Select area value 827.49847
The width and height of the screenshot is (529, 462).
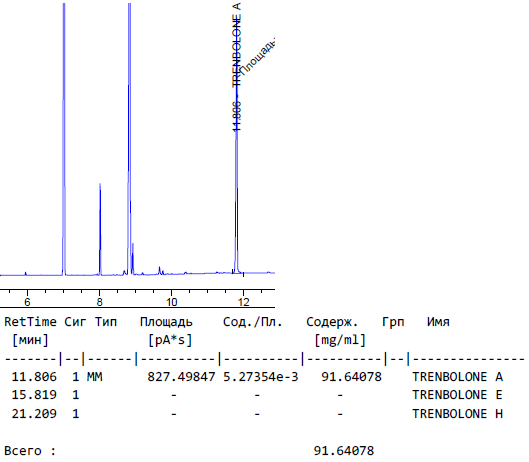click(181, 377)
